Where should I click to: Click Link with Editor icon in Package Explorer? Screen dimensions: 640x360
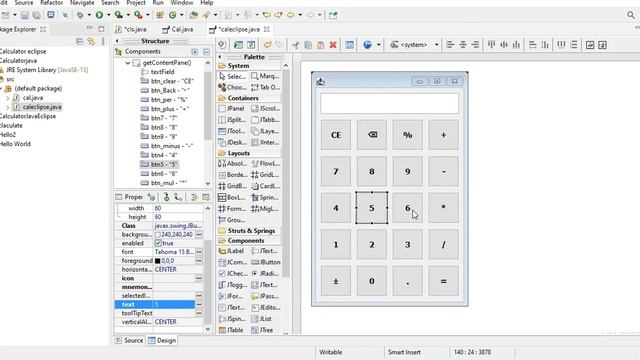[91, 41]
